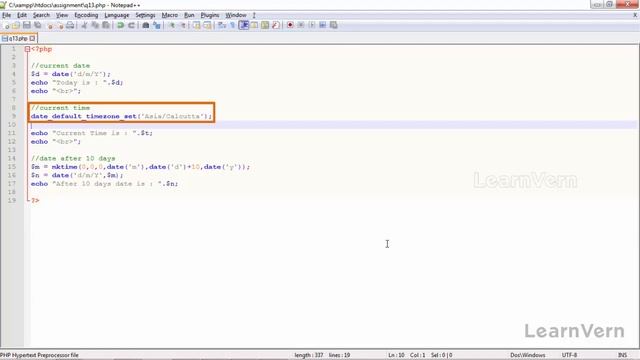
Task: Open the Function List toolbar icon
Action: [x=276, y=25]
